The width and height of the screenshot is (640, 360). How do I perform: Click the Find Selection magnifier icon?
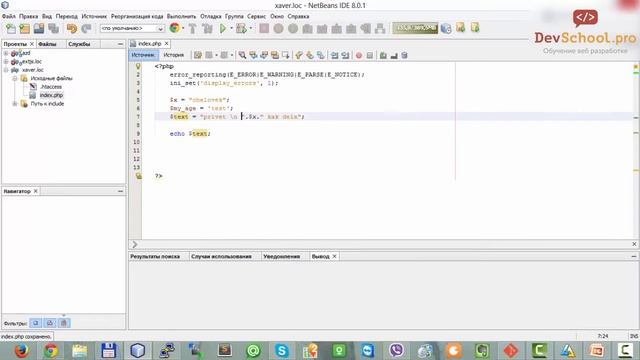point(242,55)
